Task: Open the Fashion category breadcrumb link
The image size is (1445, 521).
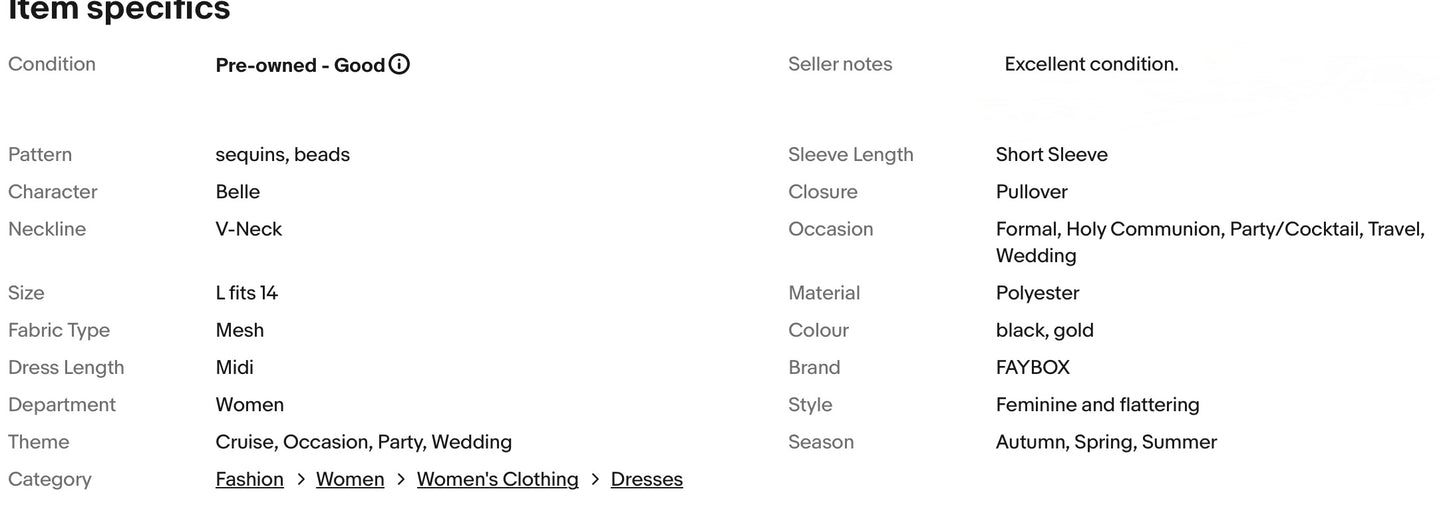Action: click(249, 480)
